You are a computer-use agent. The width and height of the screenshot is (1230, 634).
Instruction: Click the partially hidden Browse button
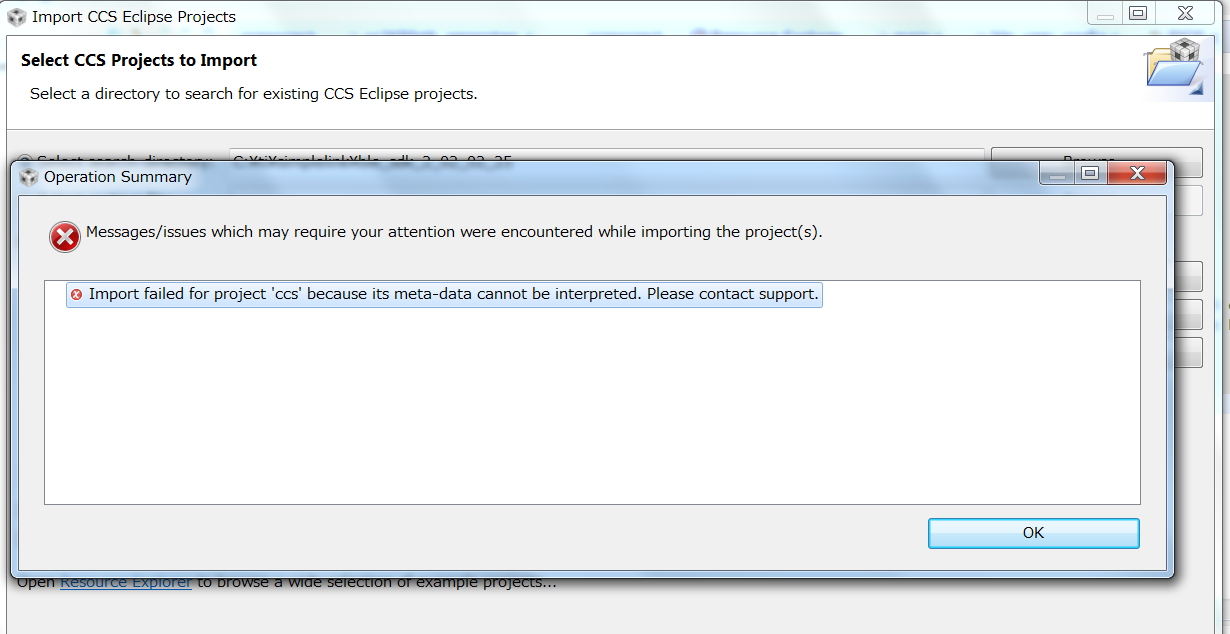(1096, 158)
